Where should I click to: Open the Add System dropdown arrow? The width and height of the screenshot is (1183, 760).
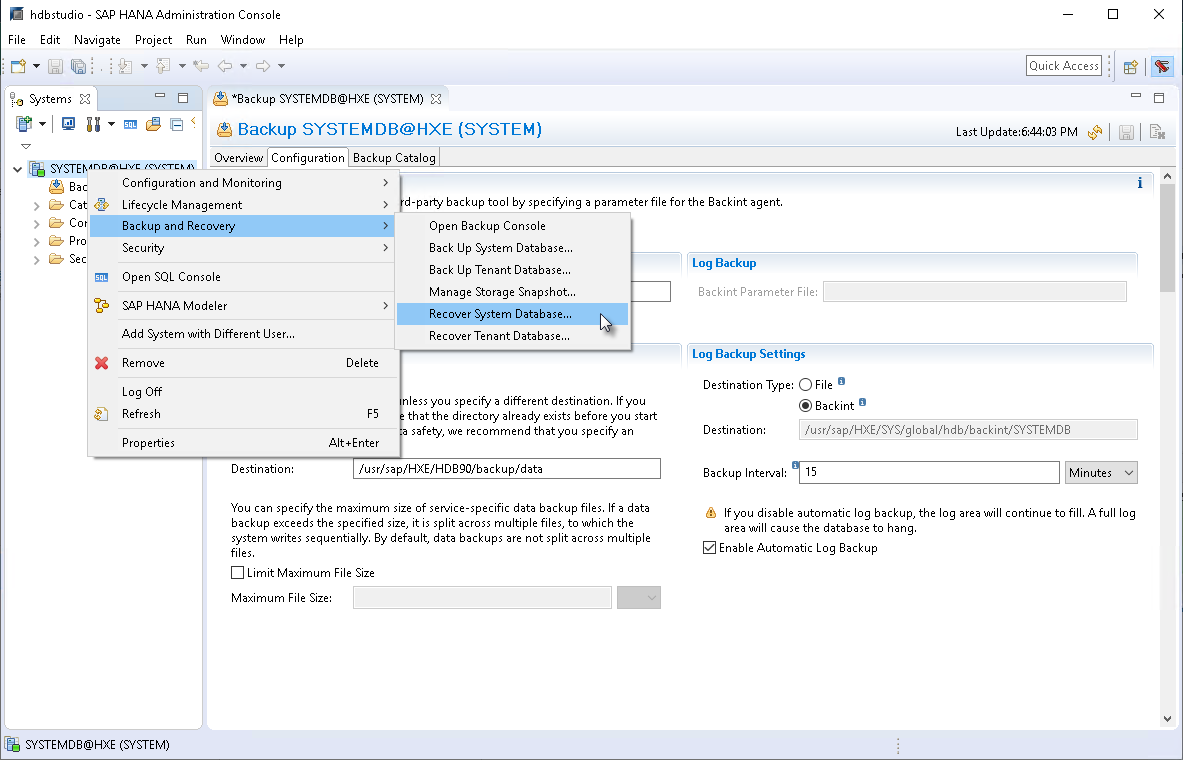[41, 123]
